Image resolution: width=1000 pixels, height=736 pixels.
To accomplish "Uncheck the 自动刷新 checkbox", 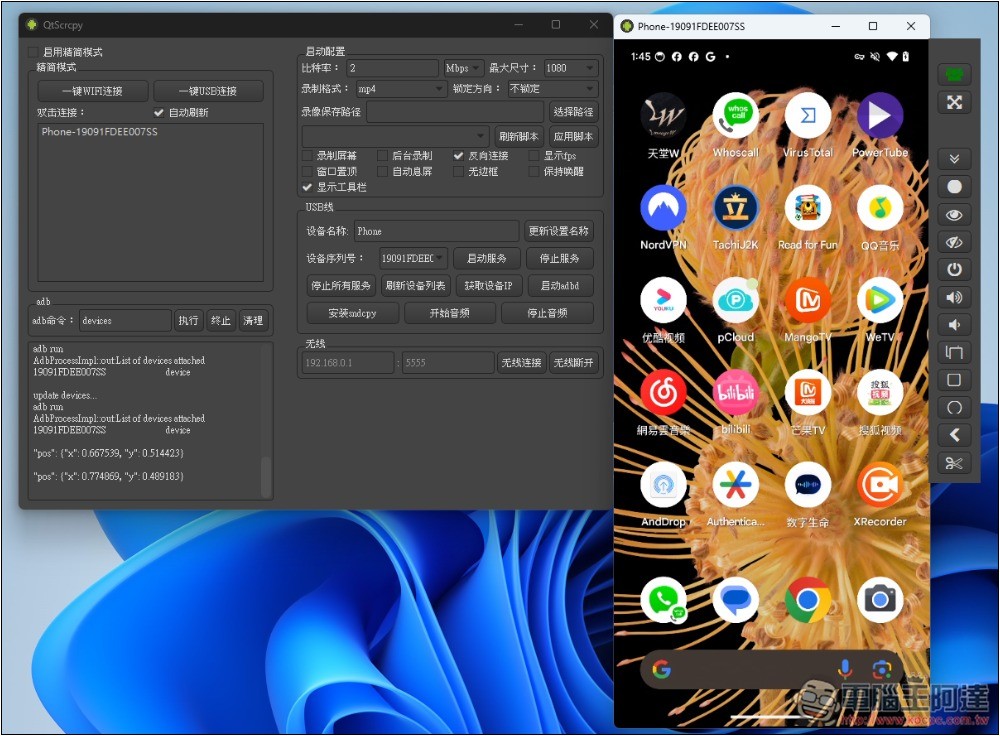I will pos(159,112).
